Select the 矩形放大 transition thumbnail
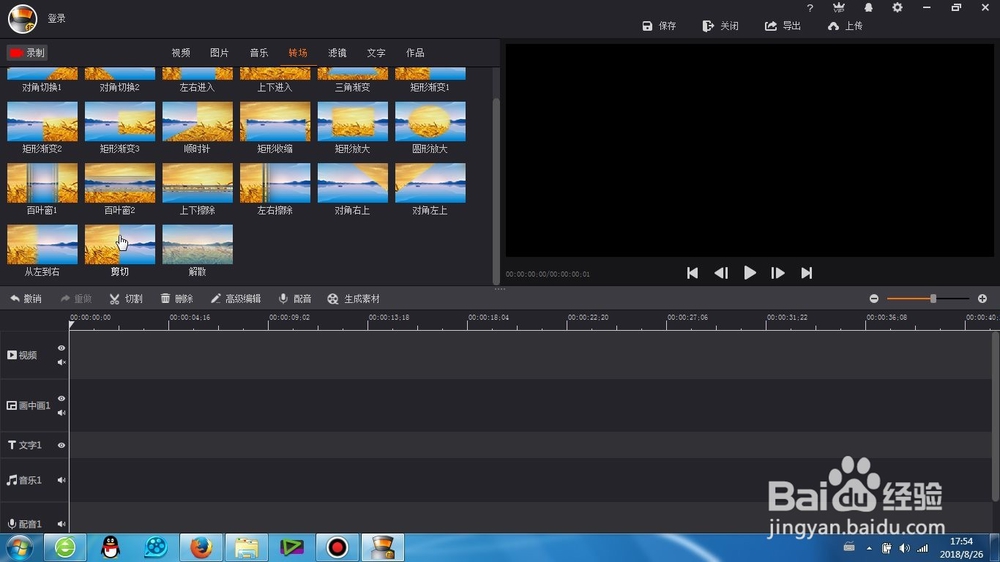 pyautogui.click(x=353, y=121)
